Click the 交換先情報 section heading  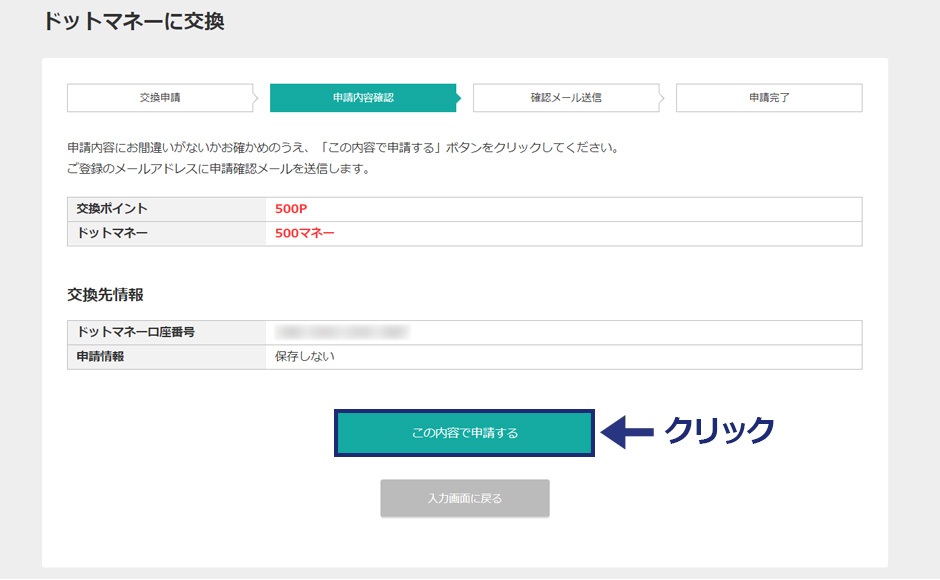[105, 294]
